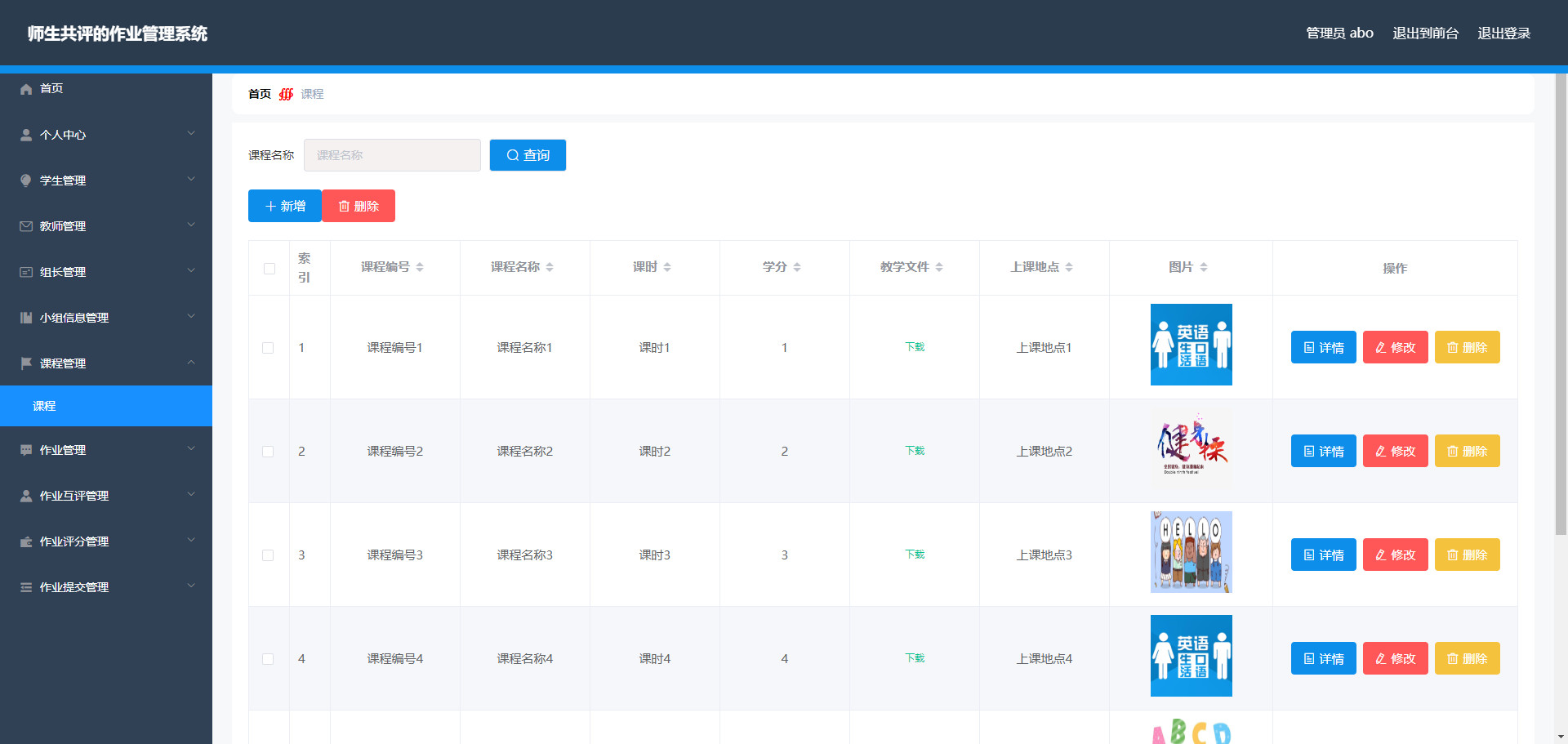This screenshot has width=1568, height=744.
Task: Click the 查询 search button
Action: click(528, 155)
